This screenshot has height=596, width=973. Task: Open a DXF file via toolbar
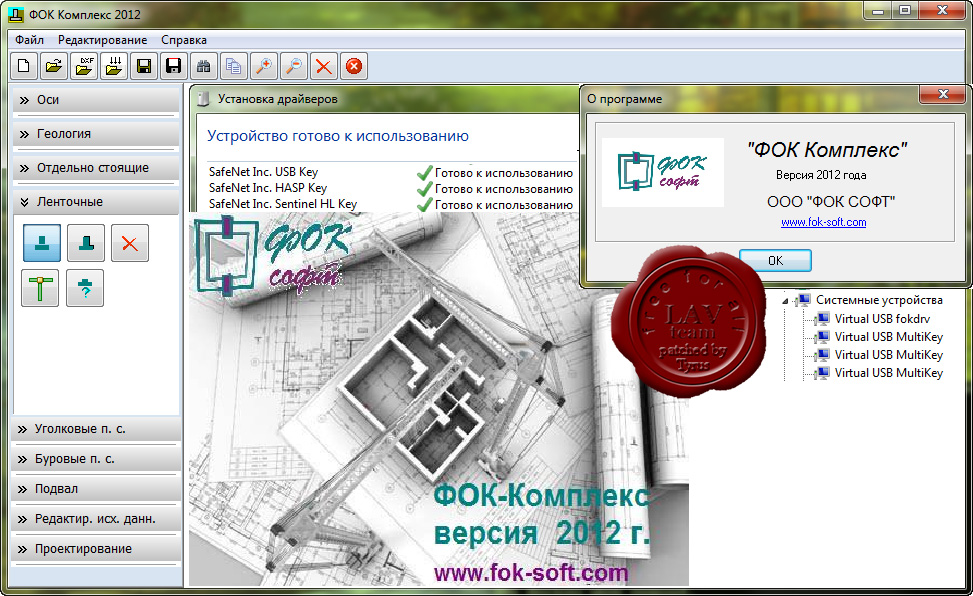[84, 66]
